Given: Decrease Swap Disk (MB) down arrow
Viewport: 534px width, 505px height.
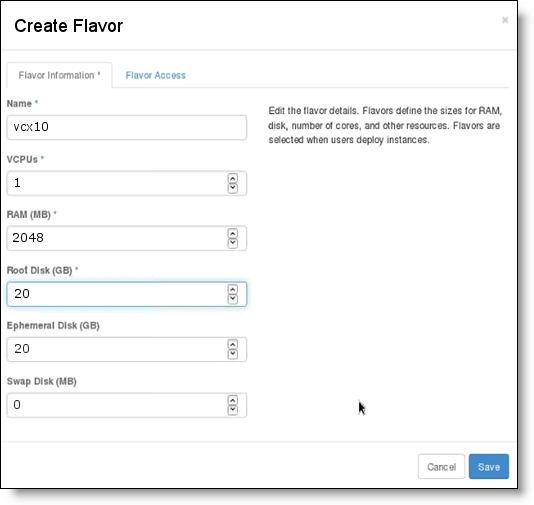Looking at the screenshot, I should [x=233, y=410].
